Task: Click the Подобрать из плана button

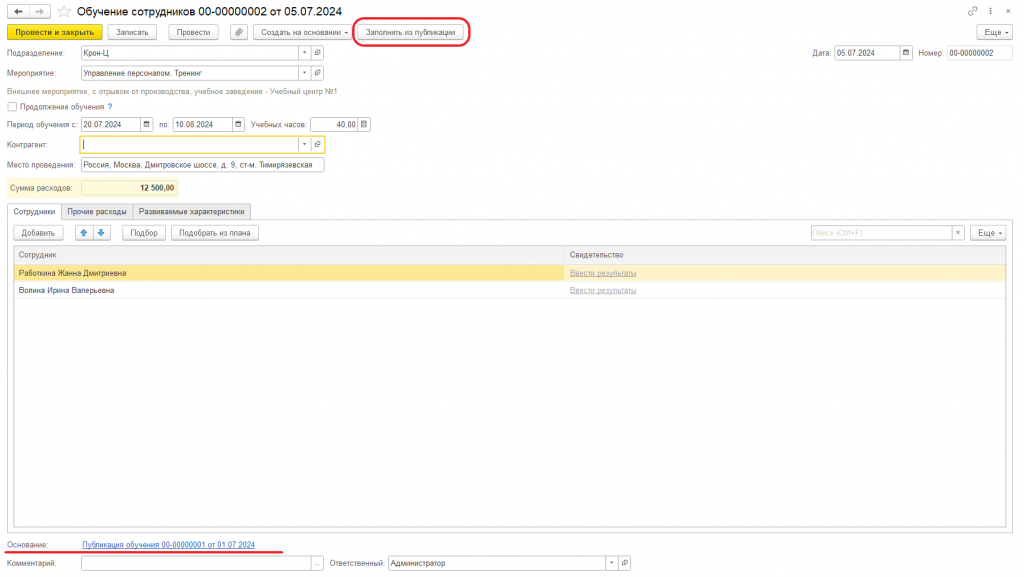Action: coord(215,233)
